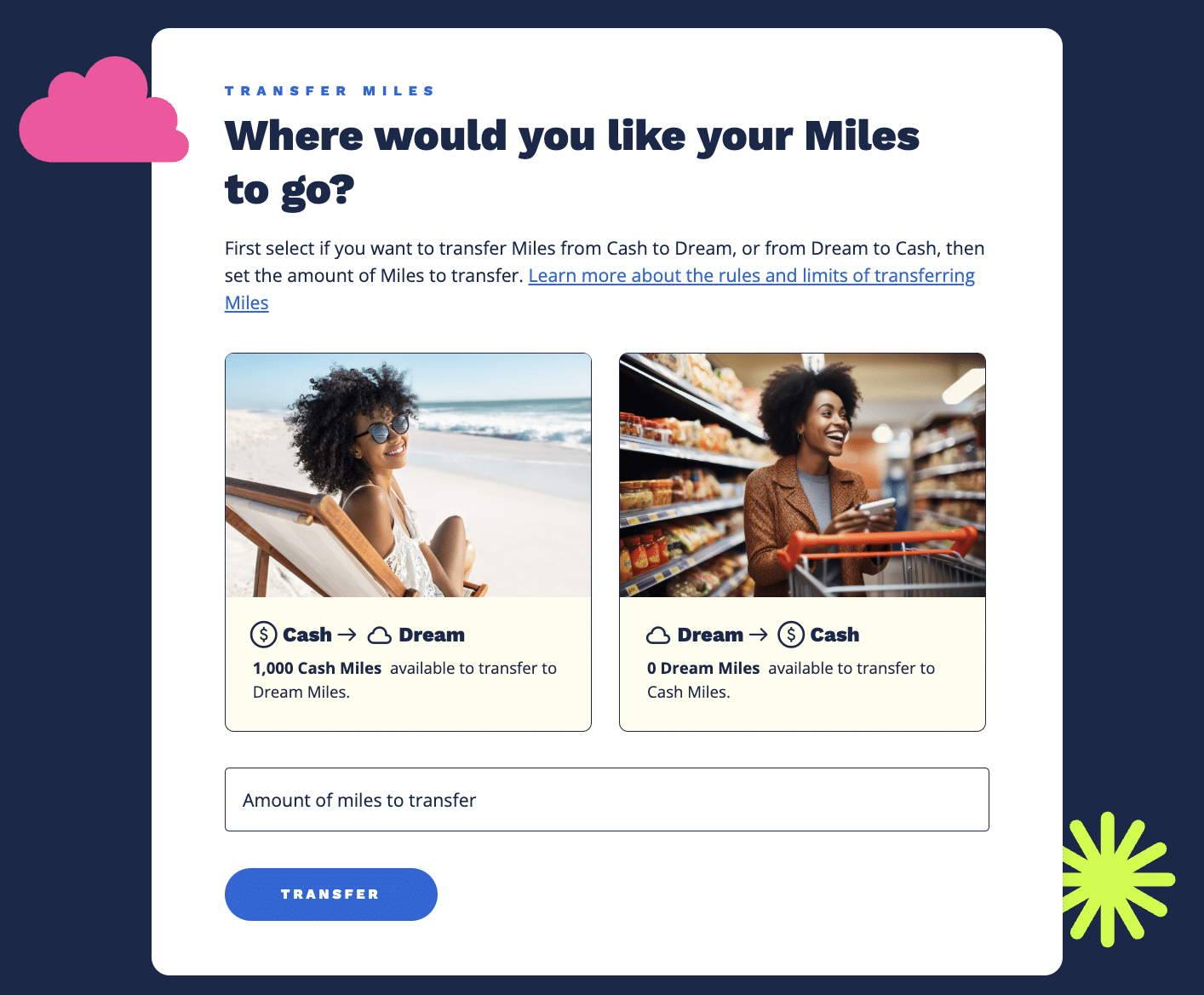
Task: Click the dollar coin icon in Dream → Cash heading
Action: [x=791, y=635]
